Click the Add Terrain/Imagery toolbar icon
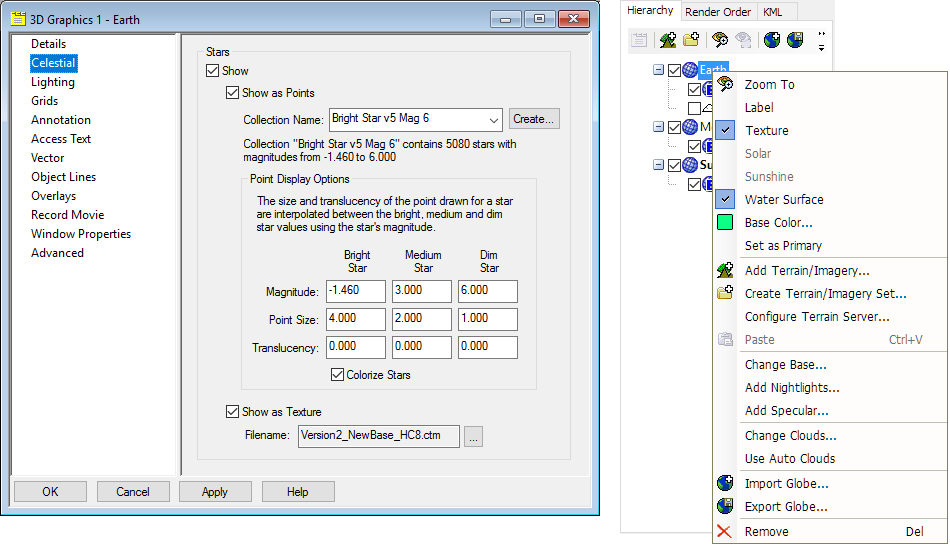 pyautogui.click(x=668, y=40)
